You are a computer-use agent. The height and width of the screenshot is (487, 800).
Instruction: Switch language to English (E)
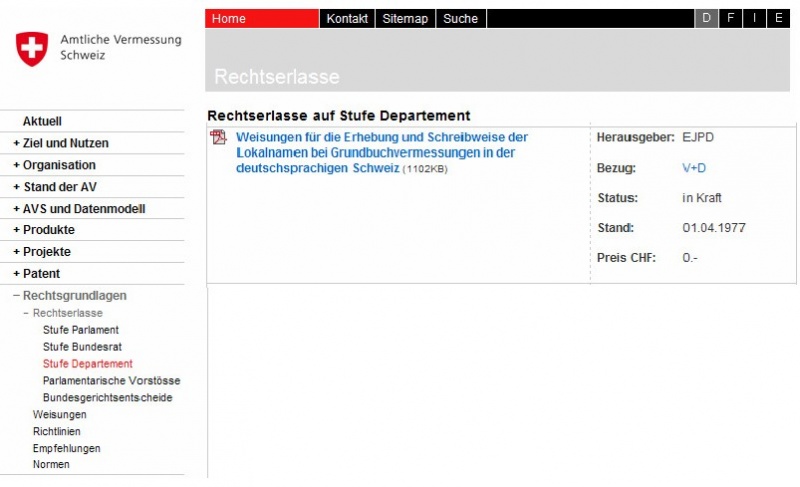click(778, 18)
